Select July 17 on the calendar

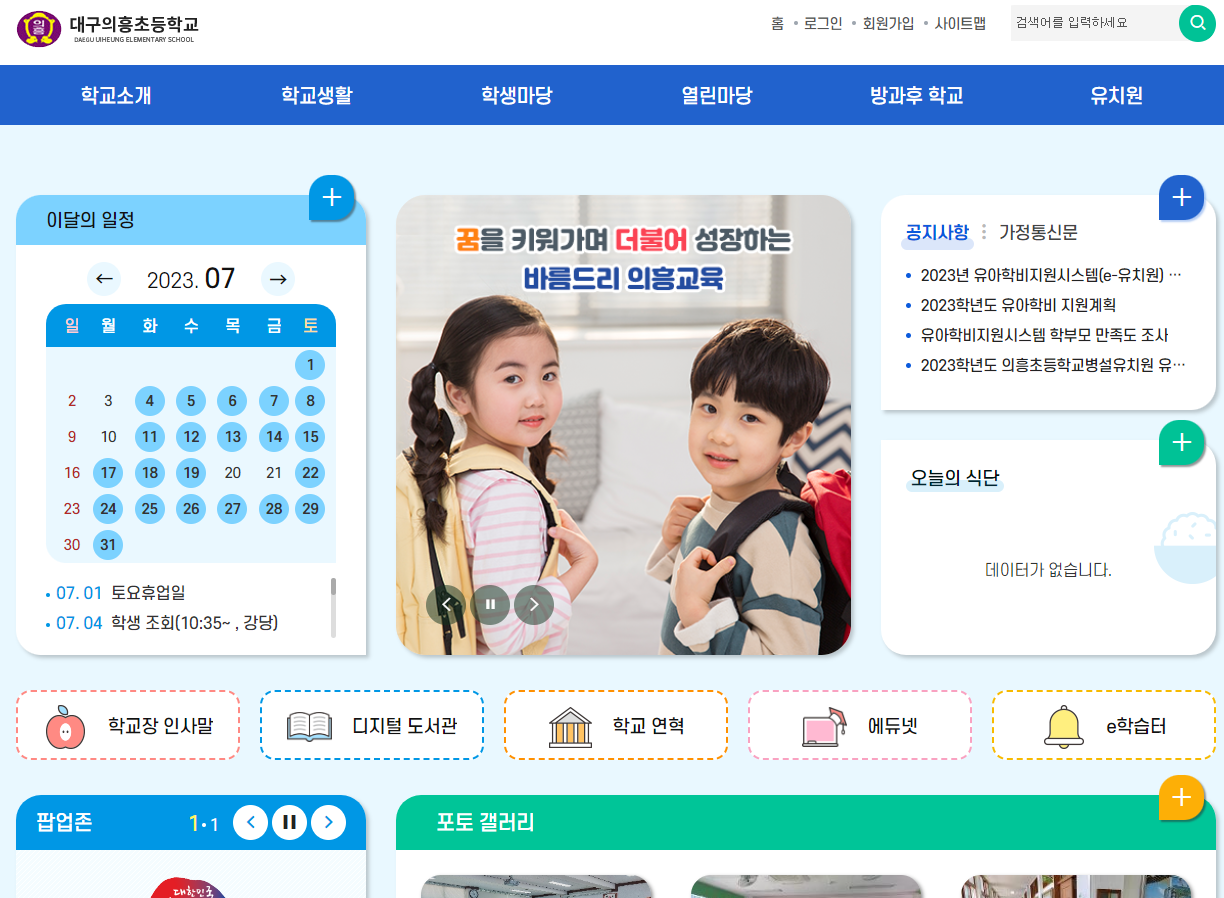(x=108, y=473)
